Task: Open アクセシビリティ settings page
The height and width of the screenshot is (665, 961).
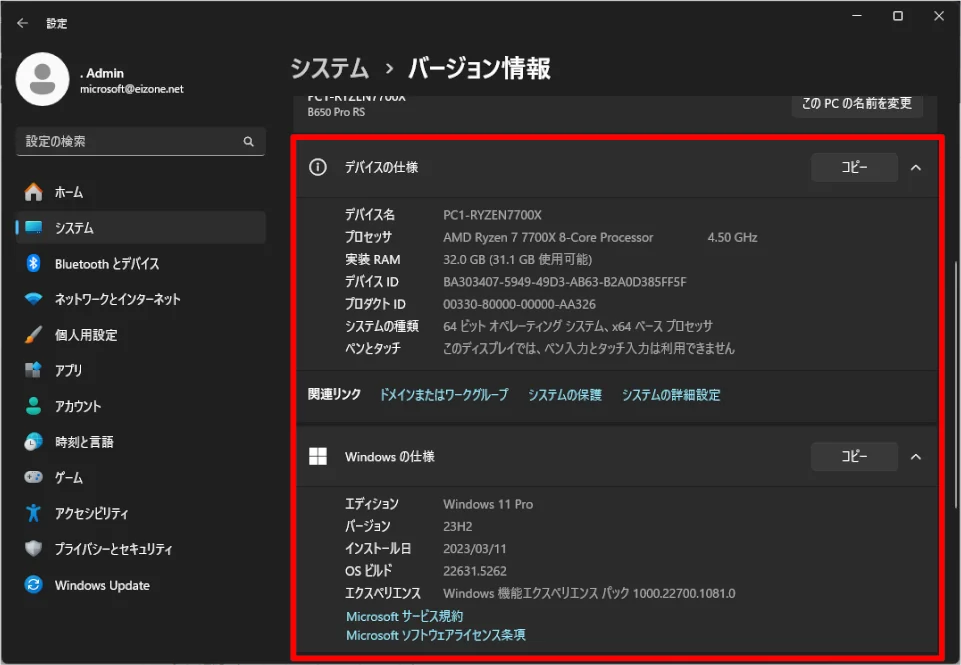Action: (140, 512)
